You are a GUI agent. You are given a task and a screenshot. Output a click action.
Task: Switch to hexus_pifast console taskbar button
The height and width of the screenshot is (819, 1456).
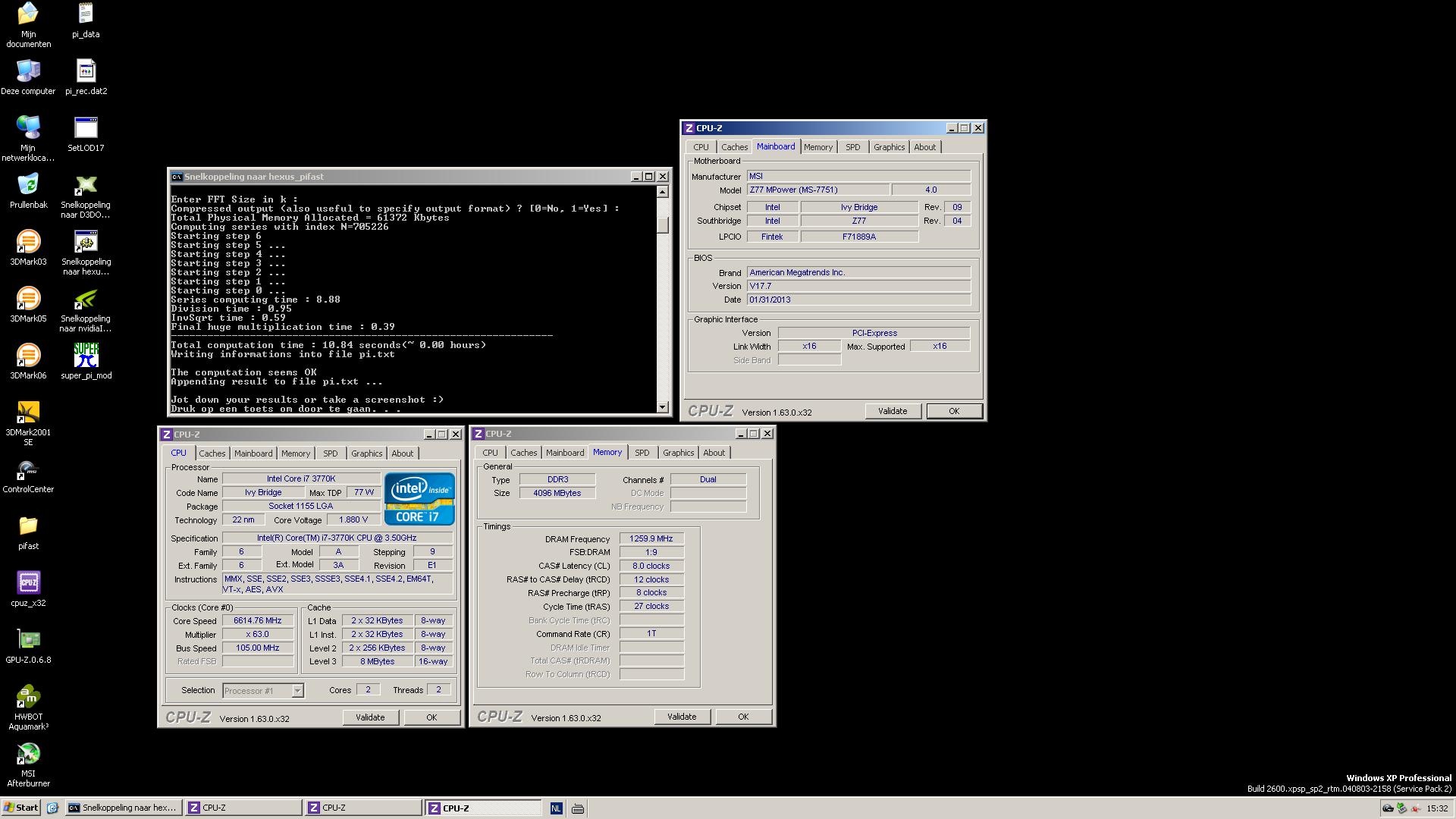coord(123,808)
